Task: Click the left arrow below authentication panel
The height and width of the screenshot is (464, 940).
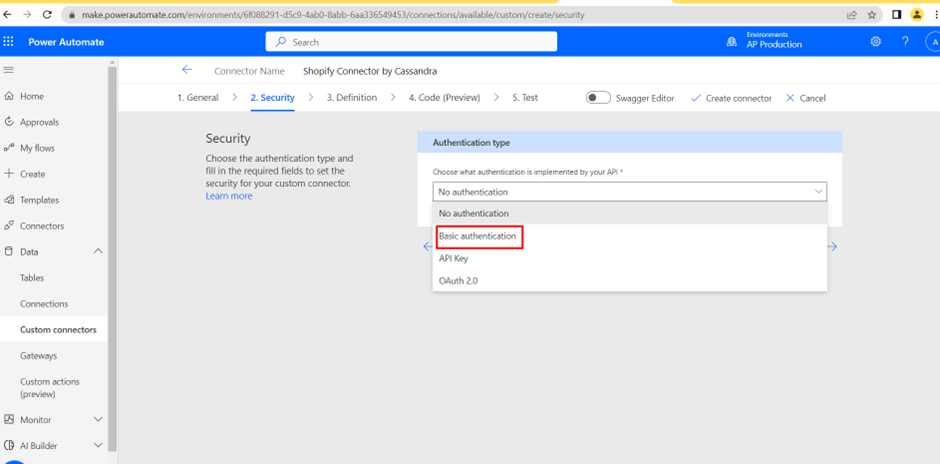Action: 427,246
